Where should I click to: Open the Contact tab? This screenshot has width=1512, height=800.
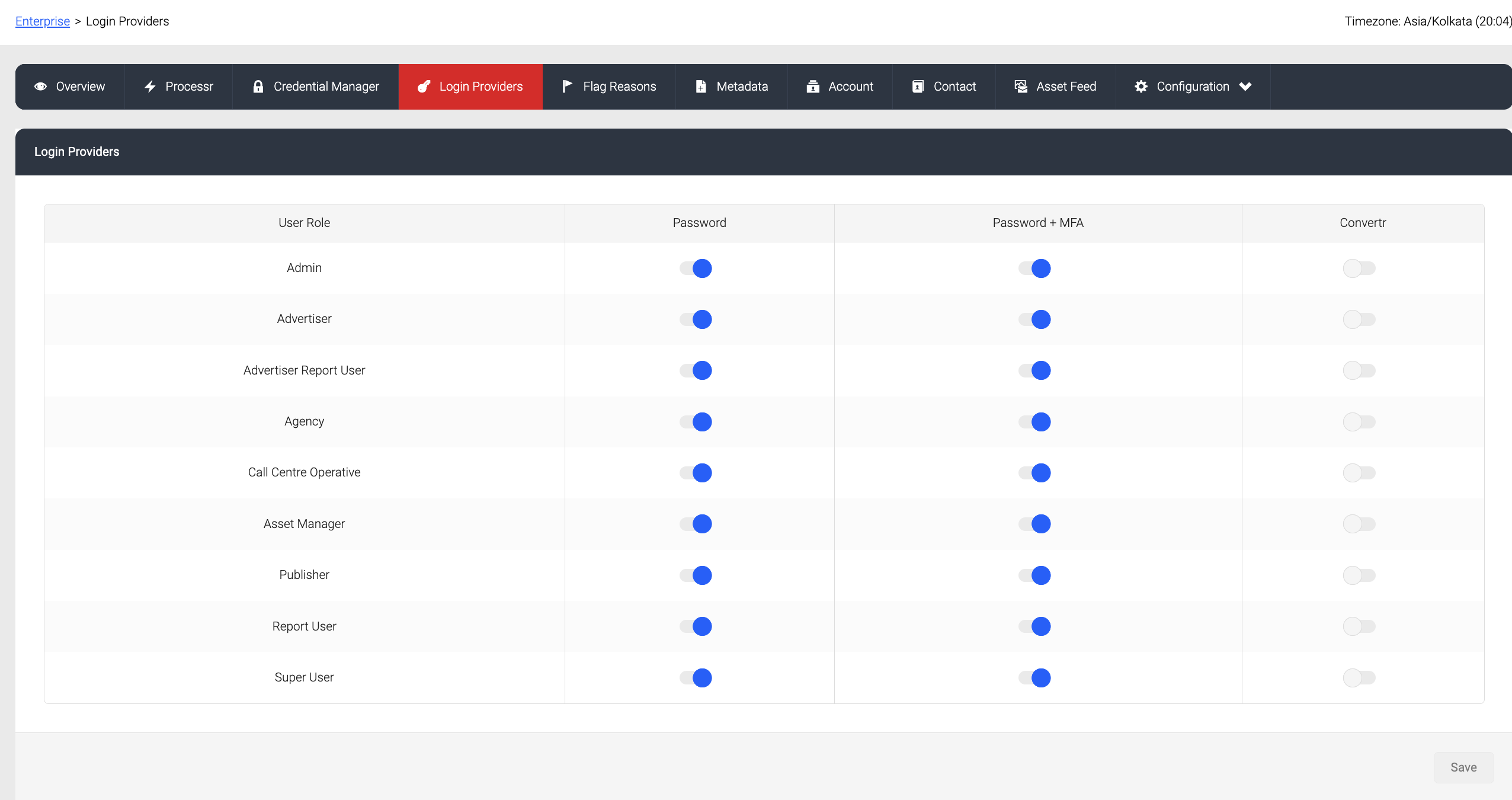coord(944,87)
